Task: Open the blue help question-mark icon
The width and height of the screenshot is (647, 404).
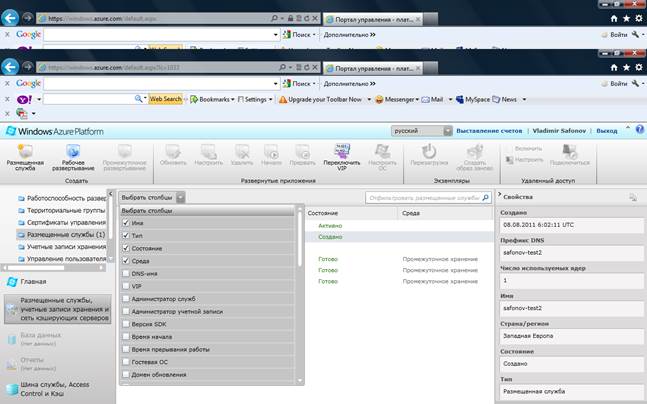Action: pyautogui.click(x=640, y=129)
